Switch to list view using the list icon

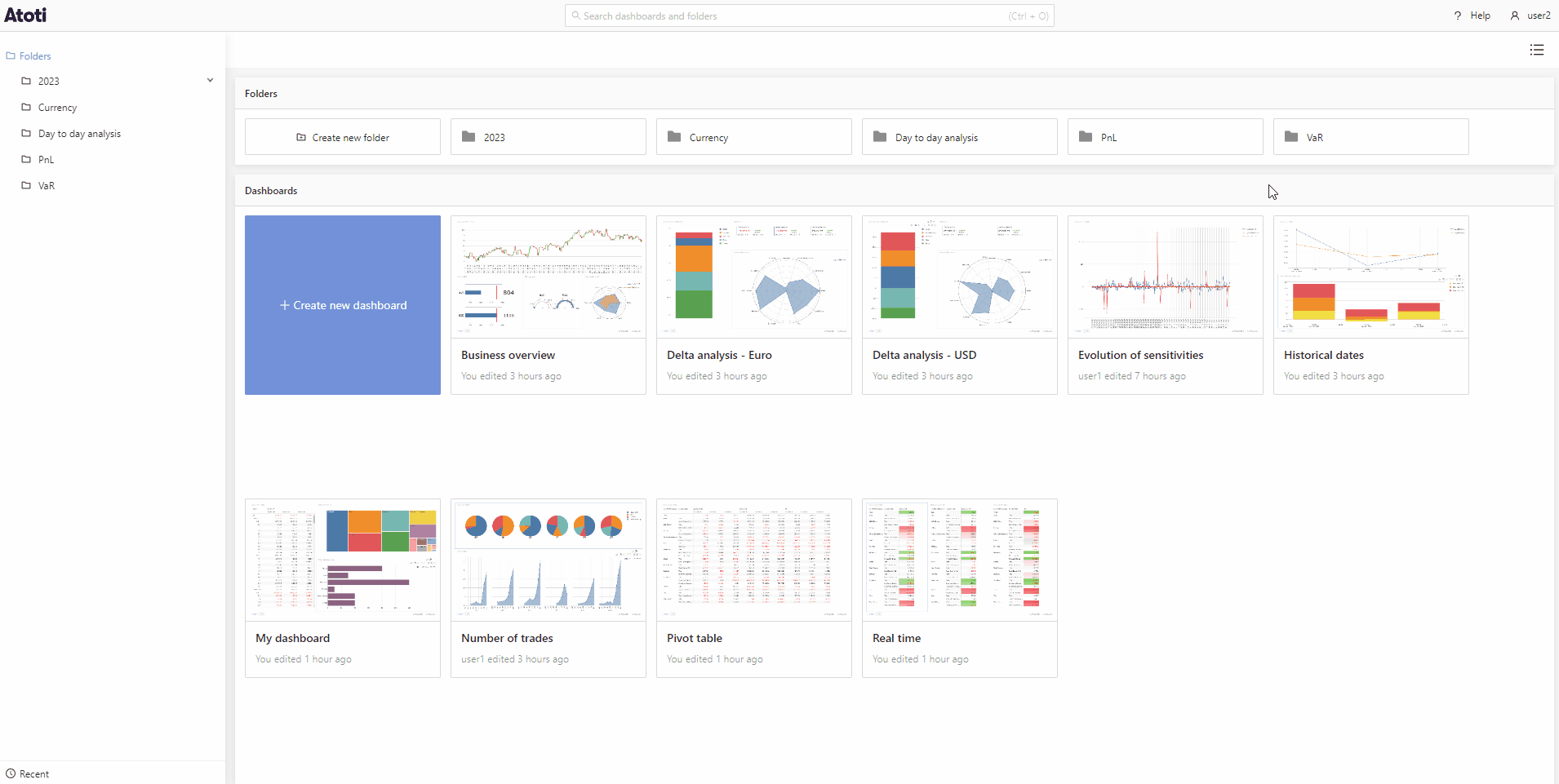coord(1536,50)
